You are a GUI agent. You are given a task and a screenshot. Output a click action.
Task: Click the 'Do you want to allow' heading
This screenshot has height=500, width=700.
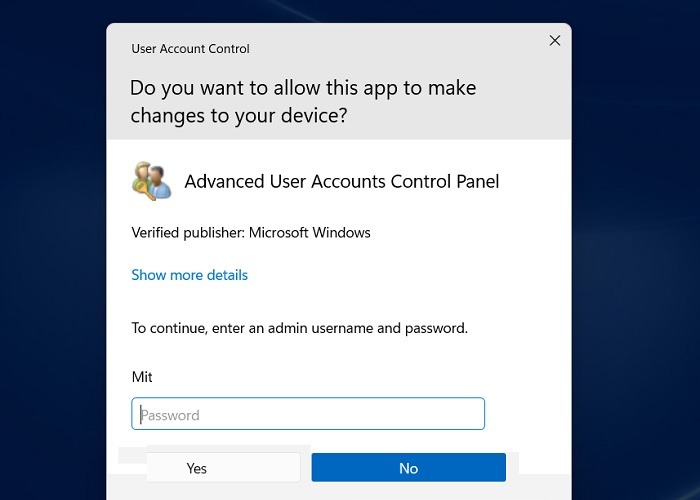(x=303, y=101)
